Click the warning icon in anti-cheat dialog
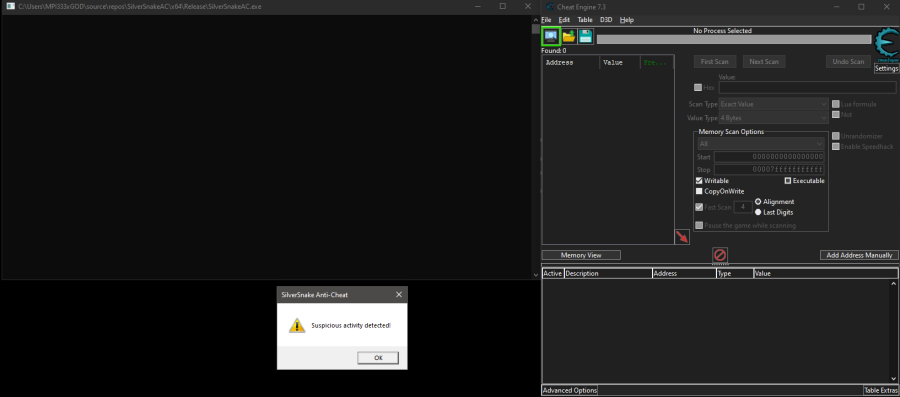The image size is (900, 397). (x=297, y=325)
